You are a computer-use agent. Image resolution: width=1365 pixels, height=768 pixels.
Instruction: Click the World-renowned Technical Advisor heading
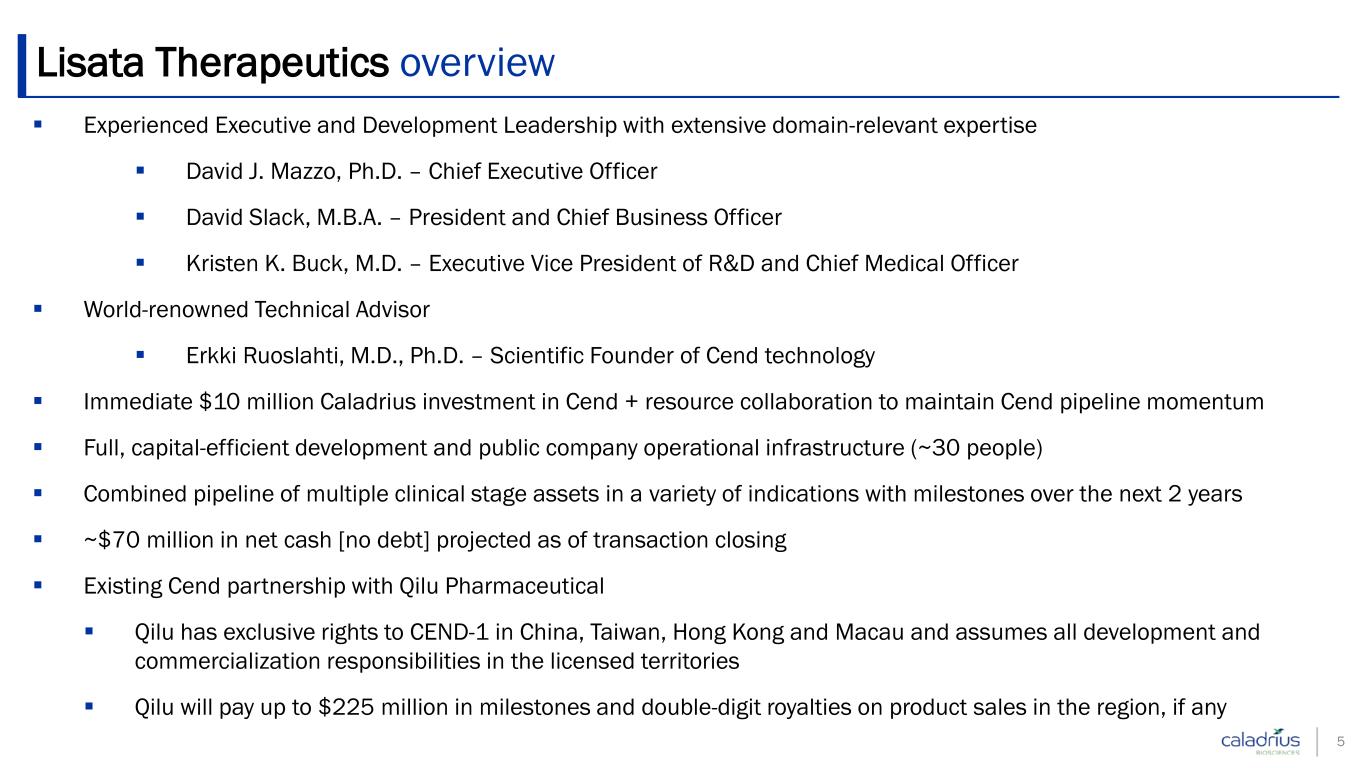[x=257, y=309]
